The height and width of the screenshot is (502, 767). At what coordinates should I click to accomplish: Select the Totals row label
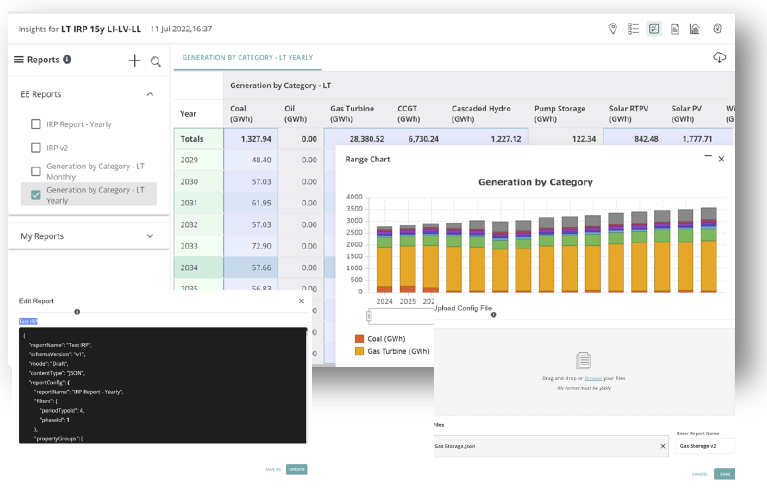[192, 139]
